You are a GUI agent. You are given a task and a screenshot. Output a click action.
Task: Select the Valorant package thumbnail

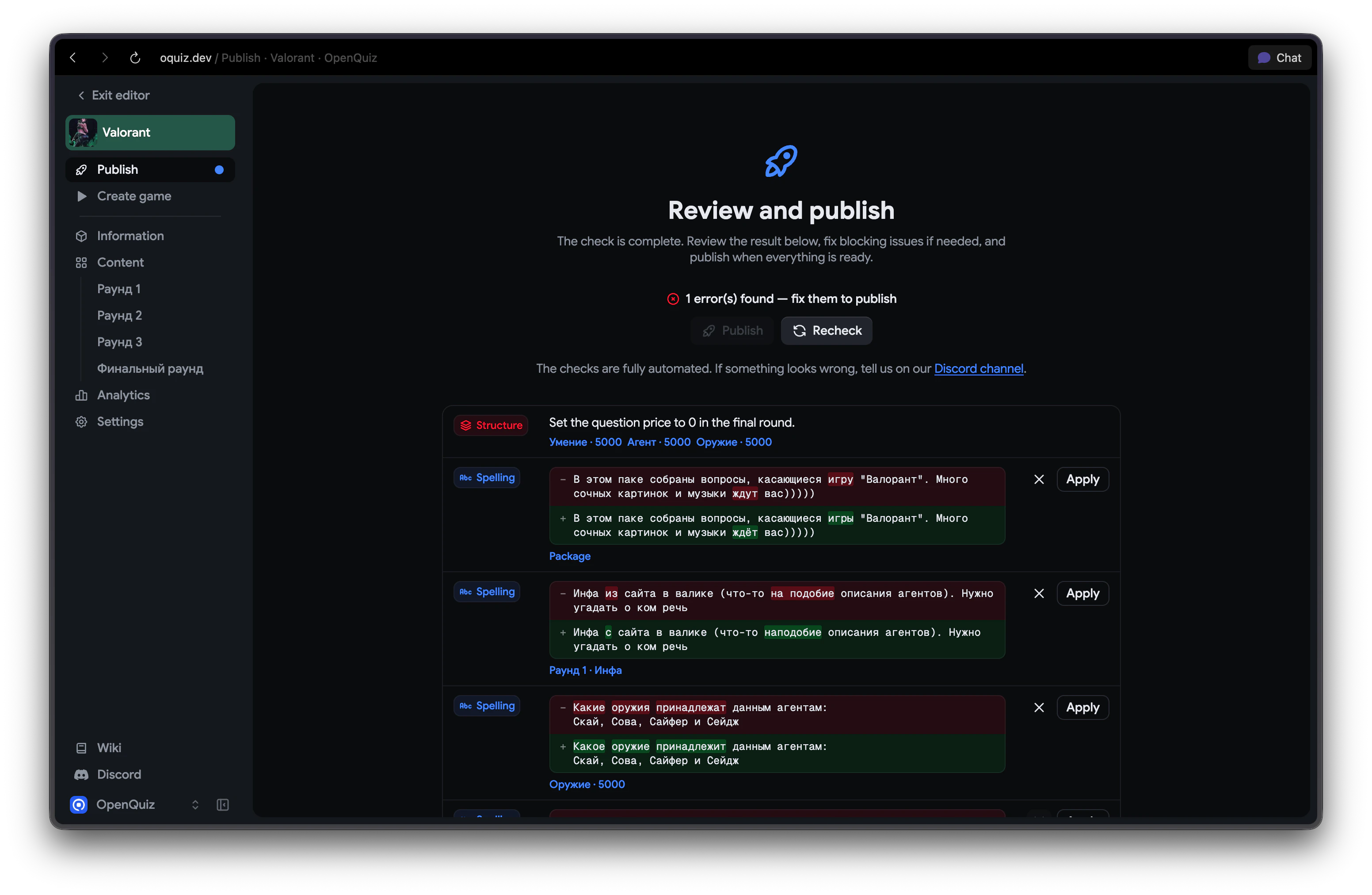[83, 132]
